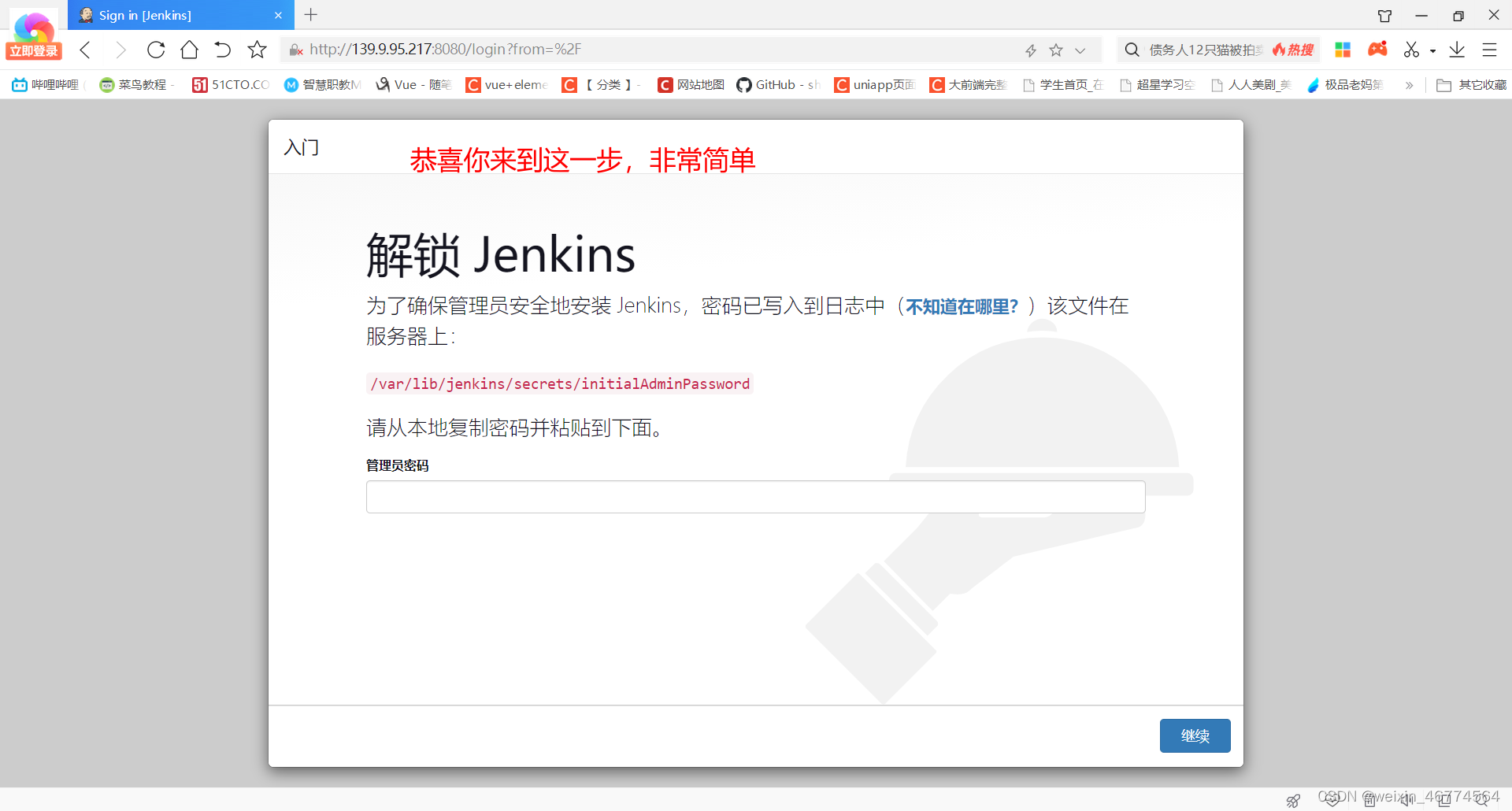
Task: Go to the browser home page icon
Action: point(189,50)
